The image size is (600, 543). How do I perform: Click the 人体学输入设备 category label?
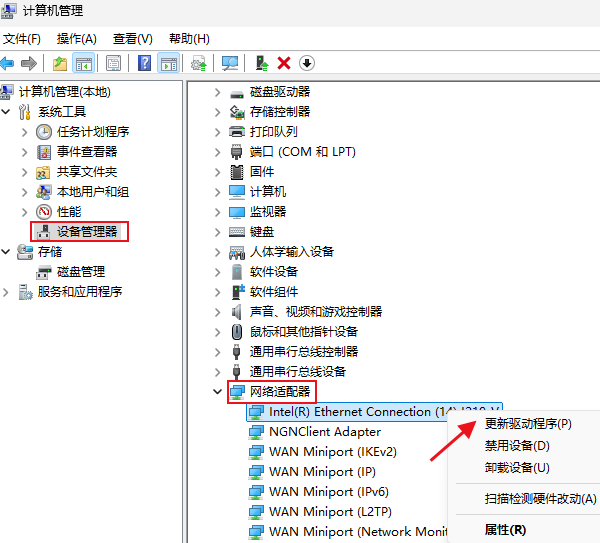292,252
